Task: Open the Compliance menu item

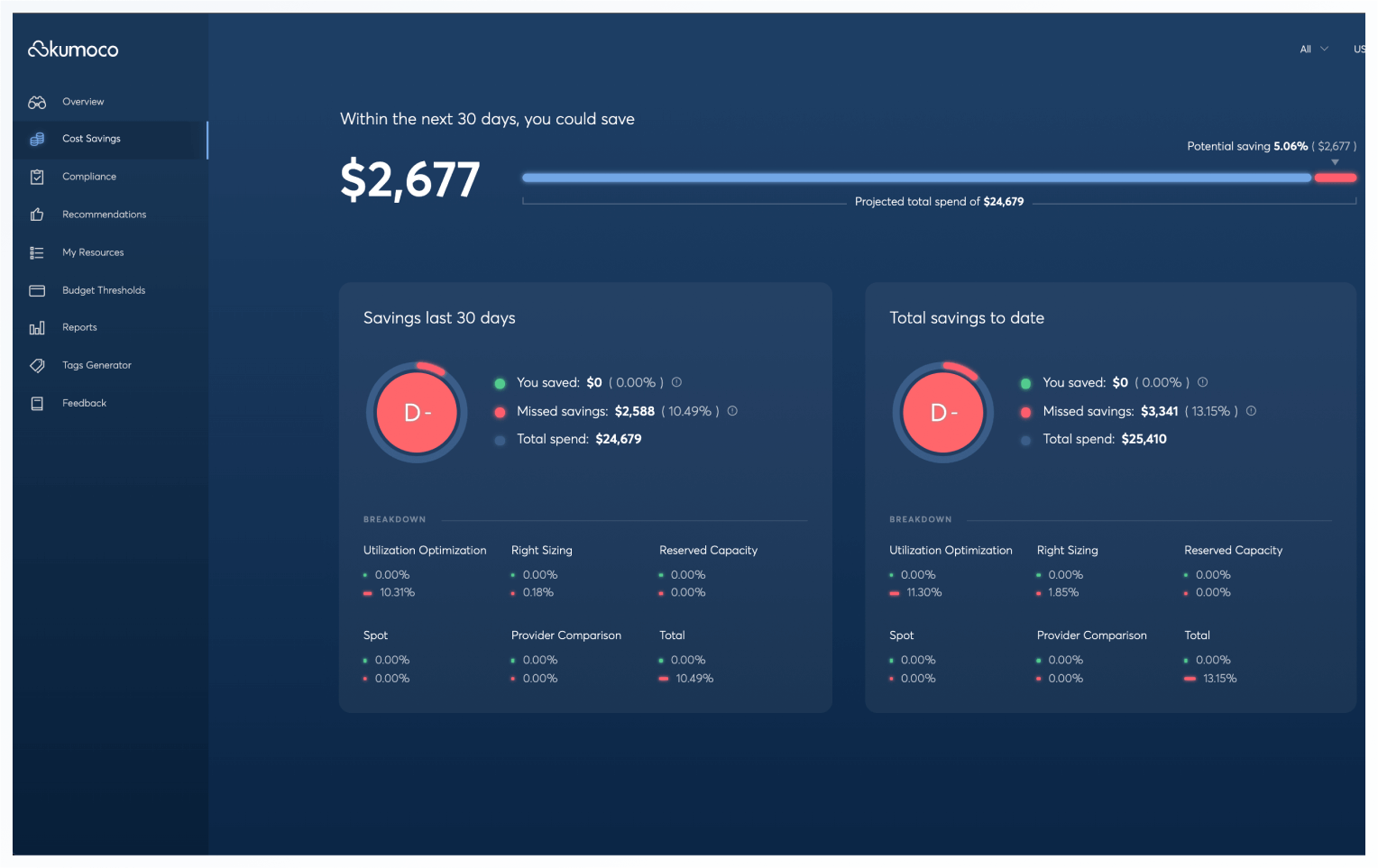Action: (89, 177)
